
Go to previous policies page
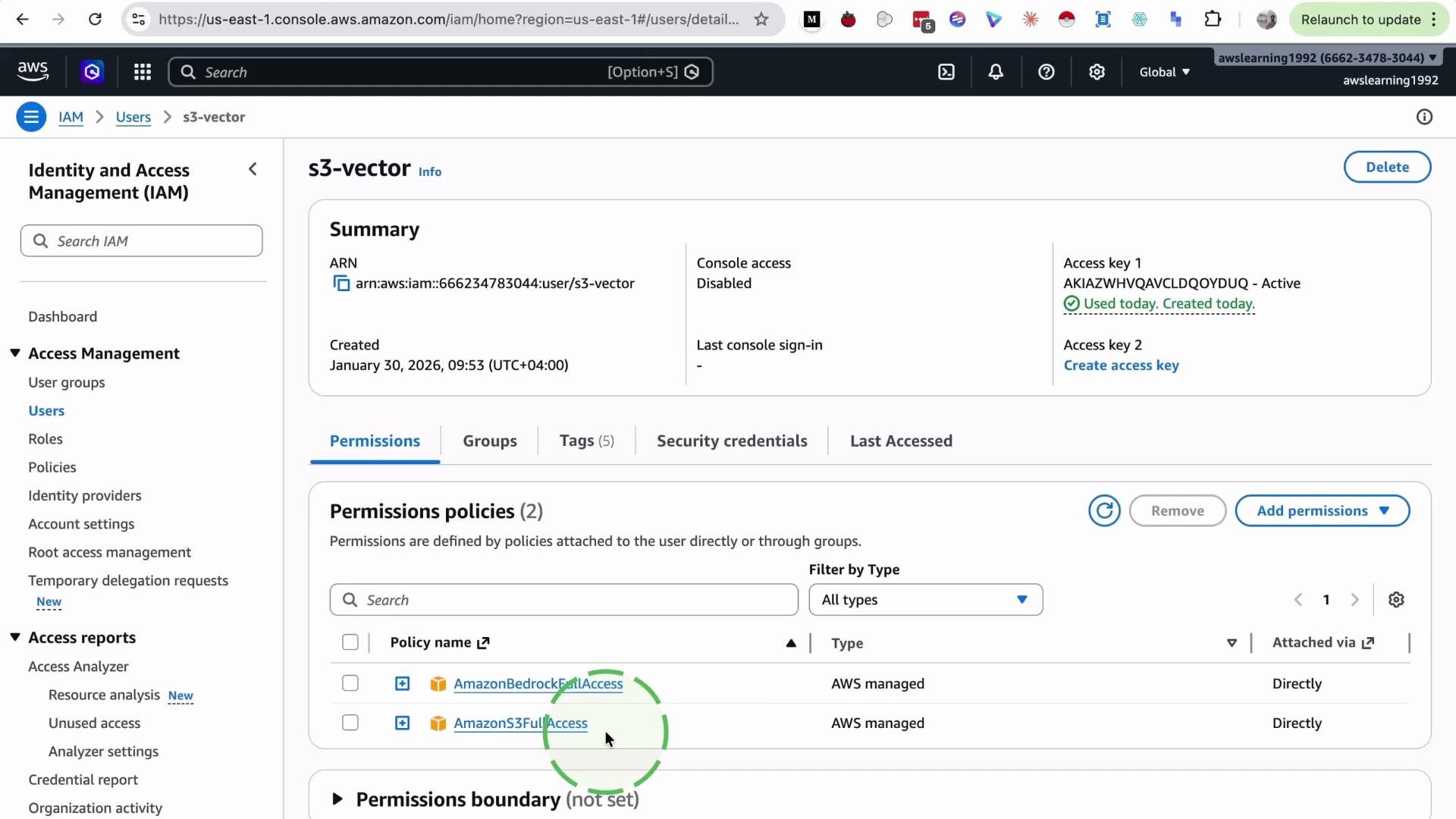(x=1298, y=600)
